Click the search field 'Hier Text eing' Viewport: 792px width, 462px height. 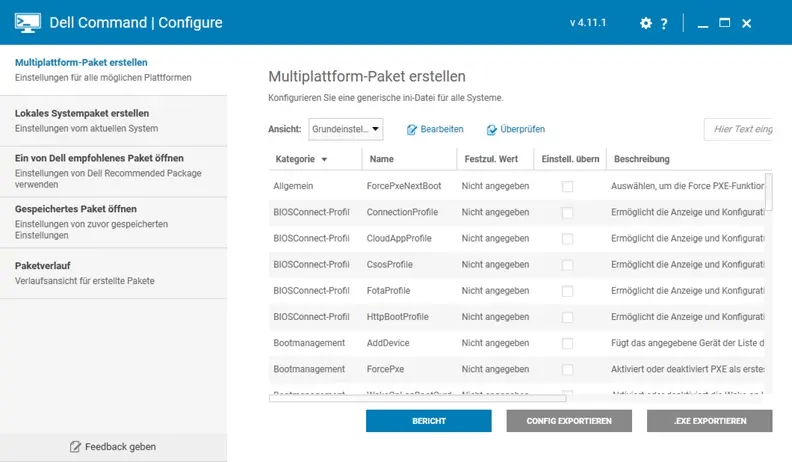738,129
